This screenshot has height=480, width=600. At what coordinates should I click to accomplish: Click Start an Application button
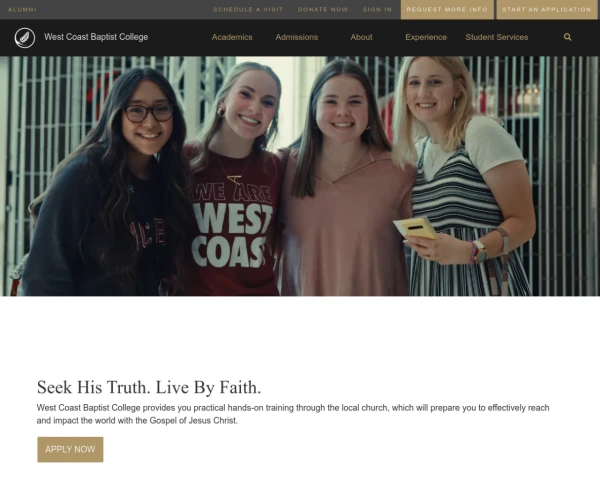(547, 9)
